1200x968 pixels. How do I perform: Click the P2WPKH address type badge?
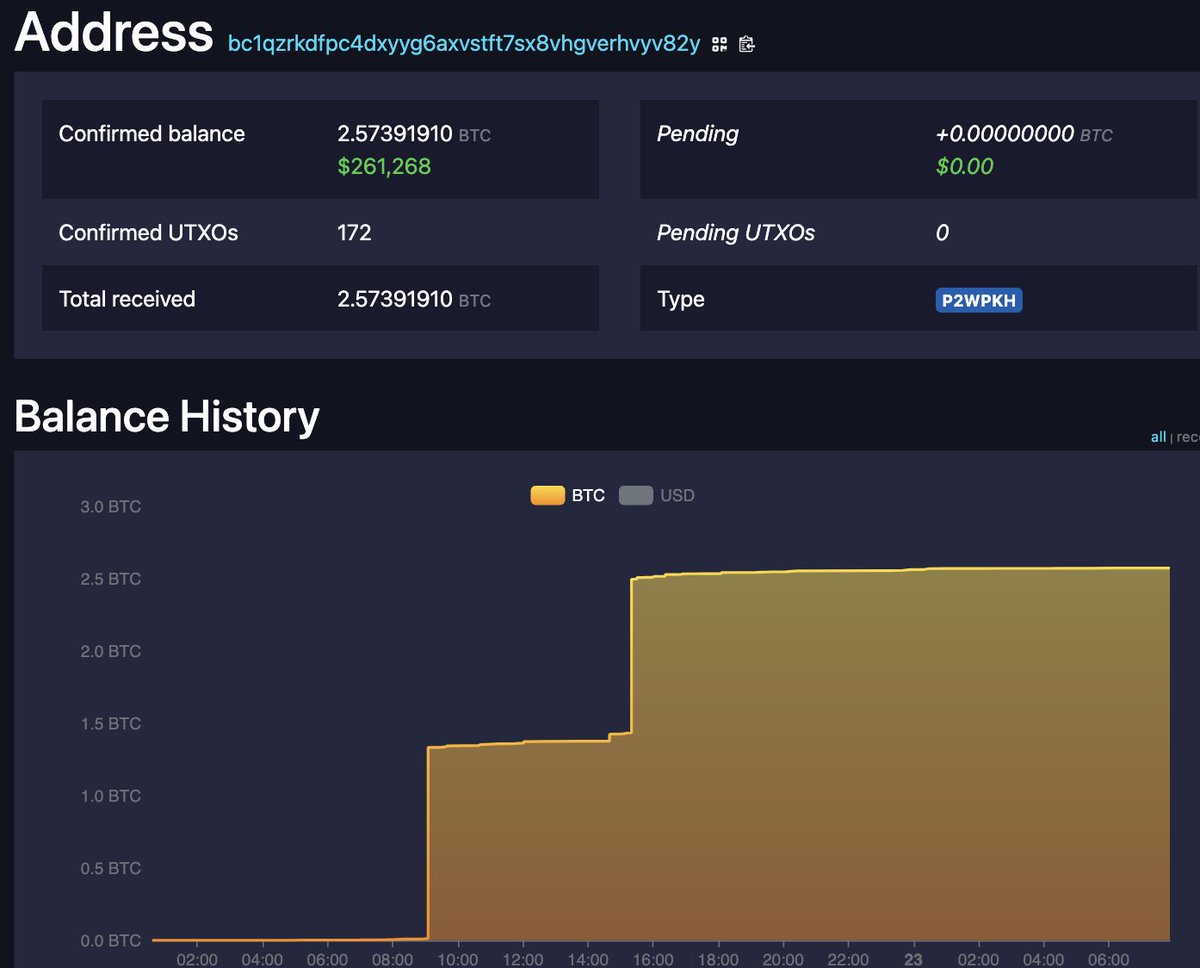978,299
